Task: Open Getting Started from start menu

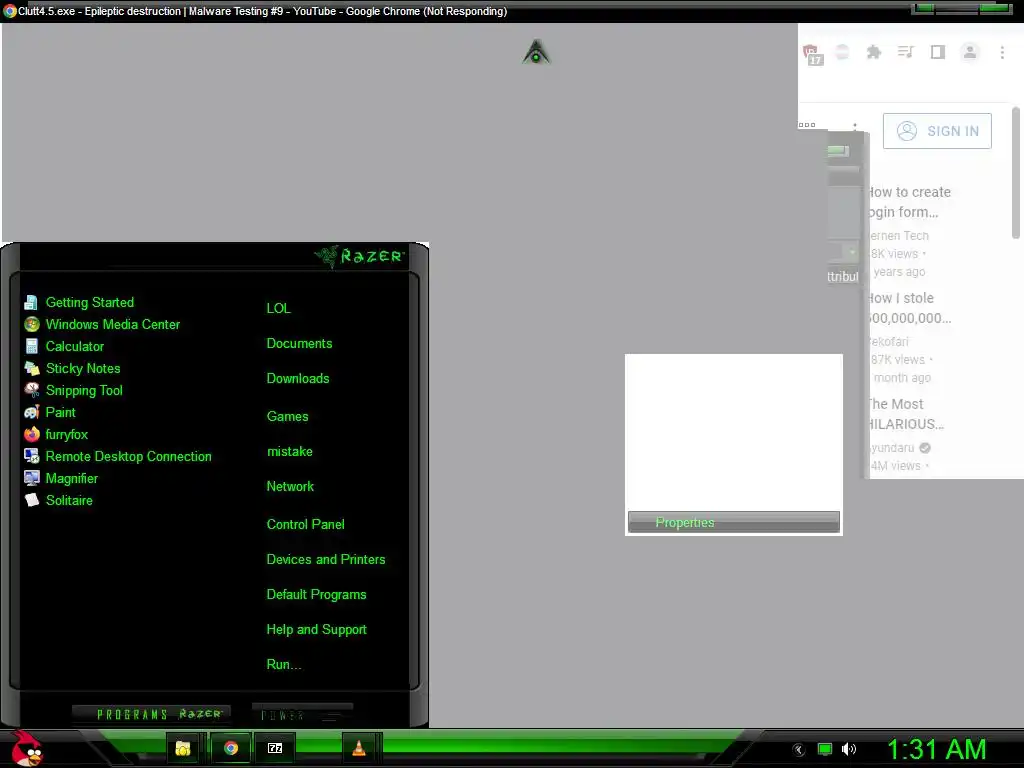Action: (79, 302)
